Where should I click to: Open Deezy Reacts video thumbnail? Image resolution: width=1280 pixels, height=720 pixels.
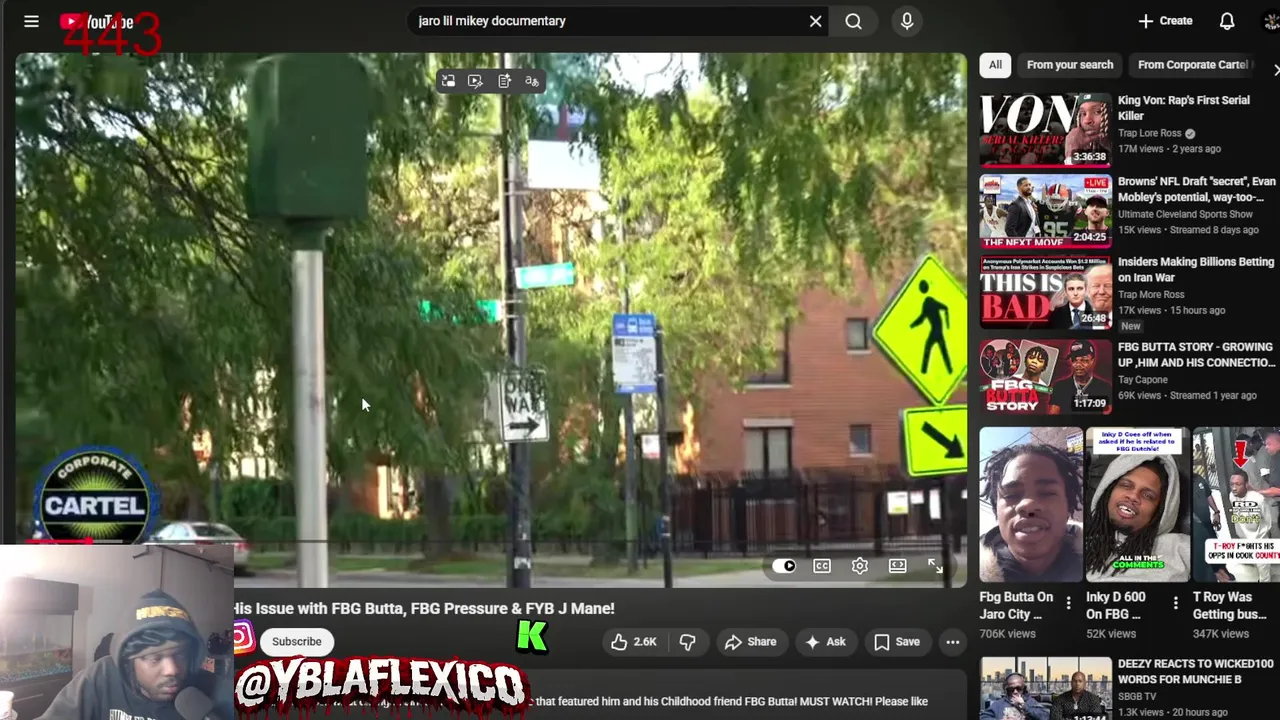coord(1045,688)
